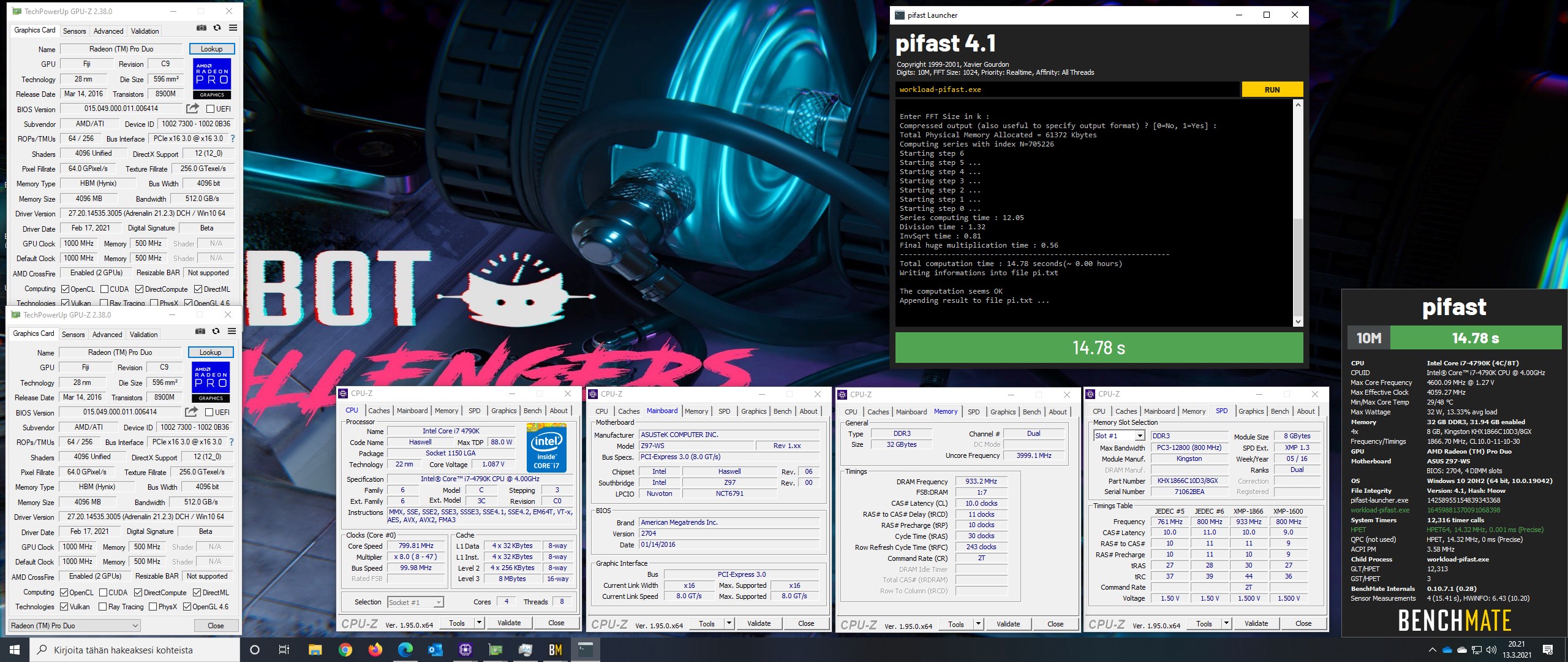Open the notification center icon
1568x662 pixels.
(1548, 650)
